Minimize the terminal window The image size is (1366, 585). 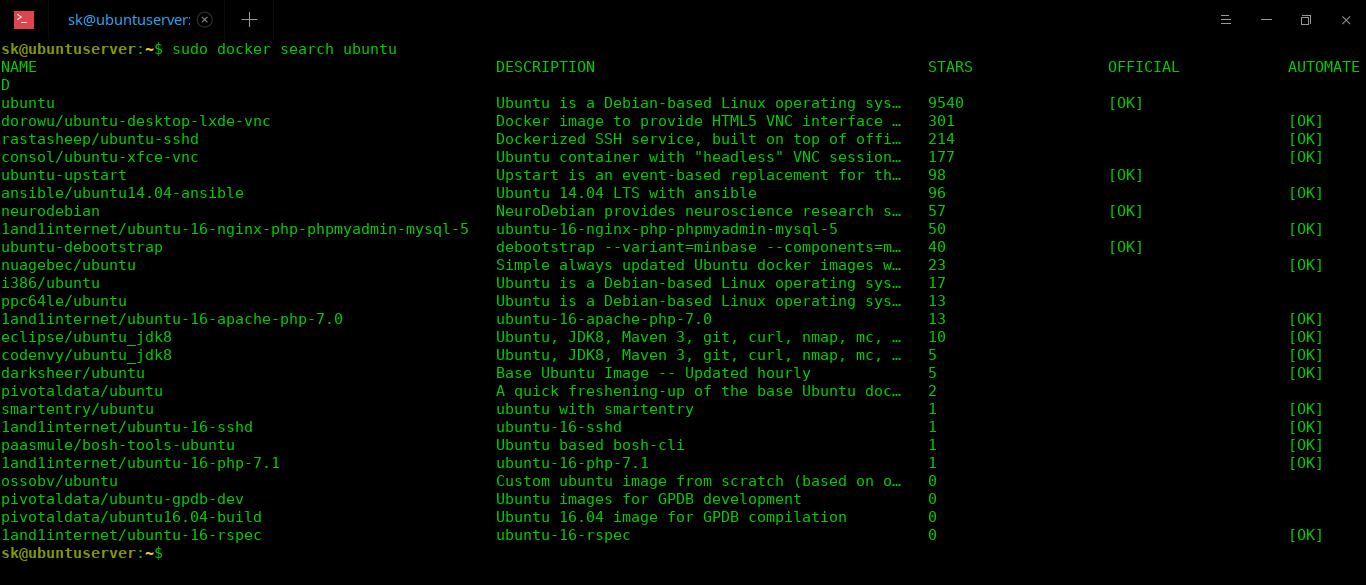click(1266, 20)
